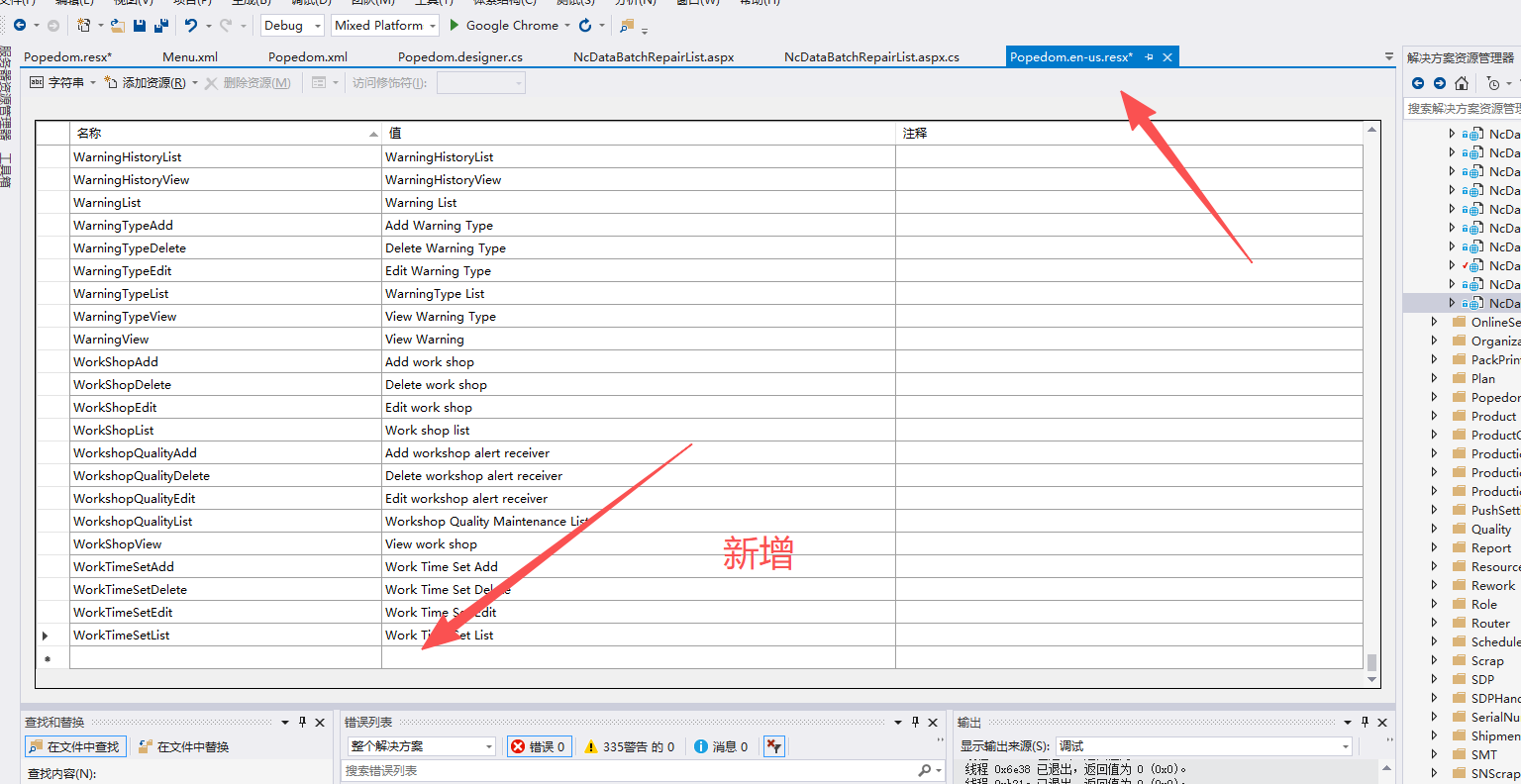The width and height of the screenshot is (1521, 784).
Task: Expand the Report folder in Solution Explorer
Action: (x=1435, y=547)
